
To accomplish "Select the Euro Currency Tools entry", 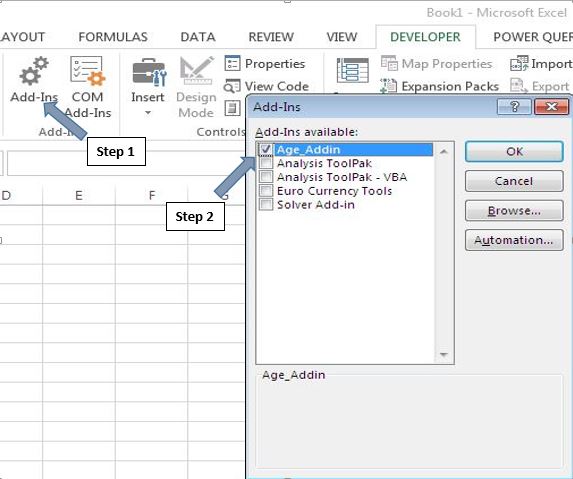I will click(334, 191).
